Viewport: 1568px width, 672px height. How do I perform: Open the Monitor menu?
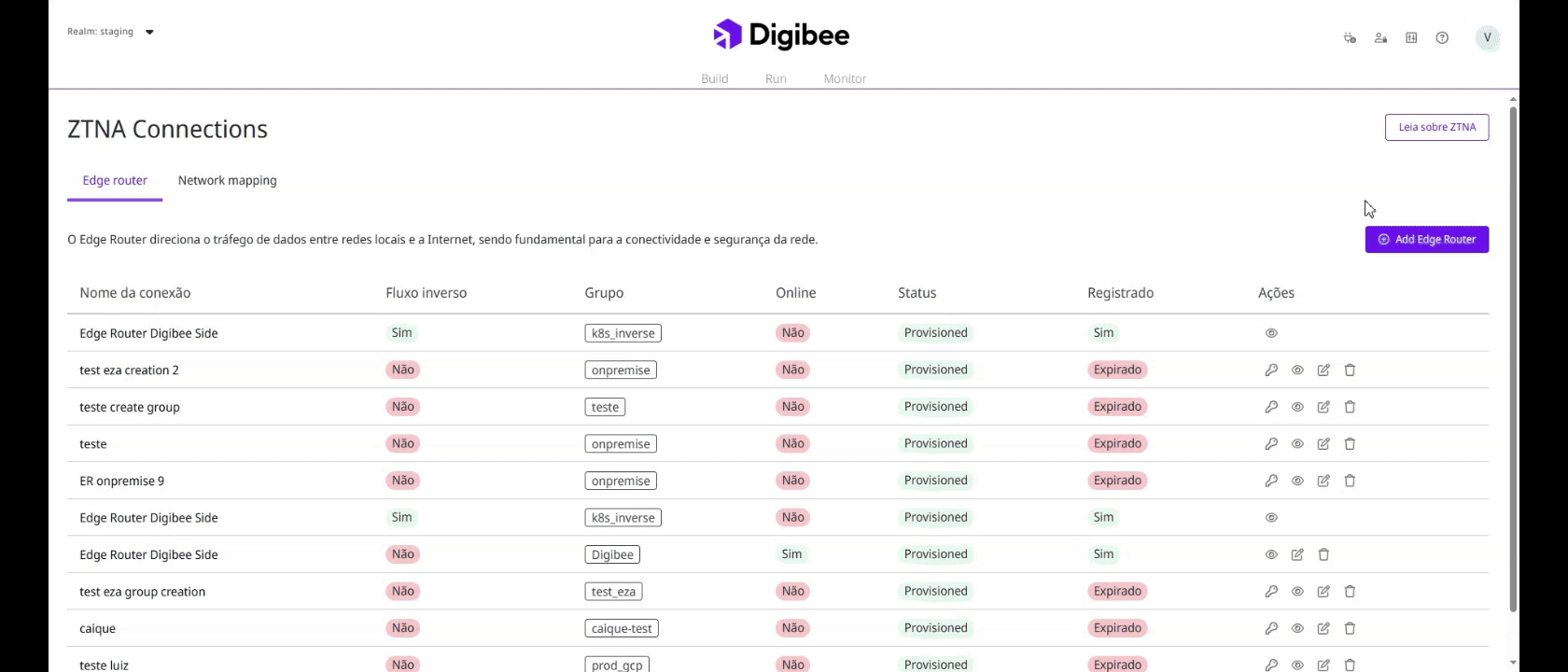[845, 78]
